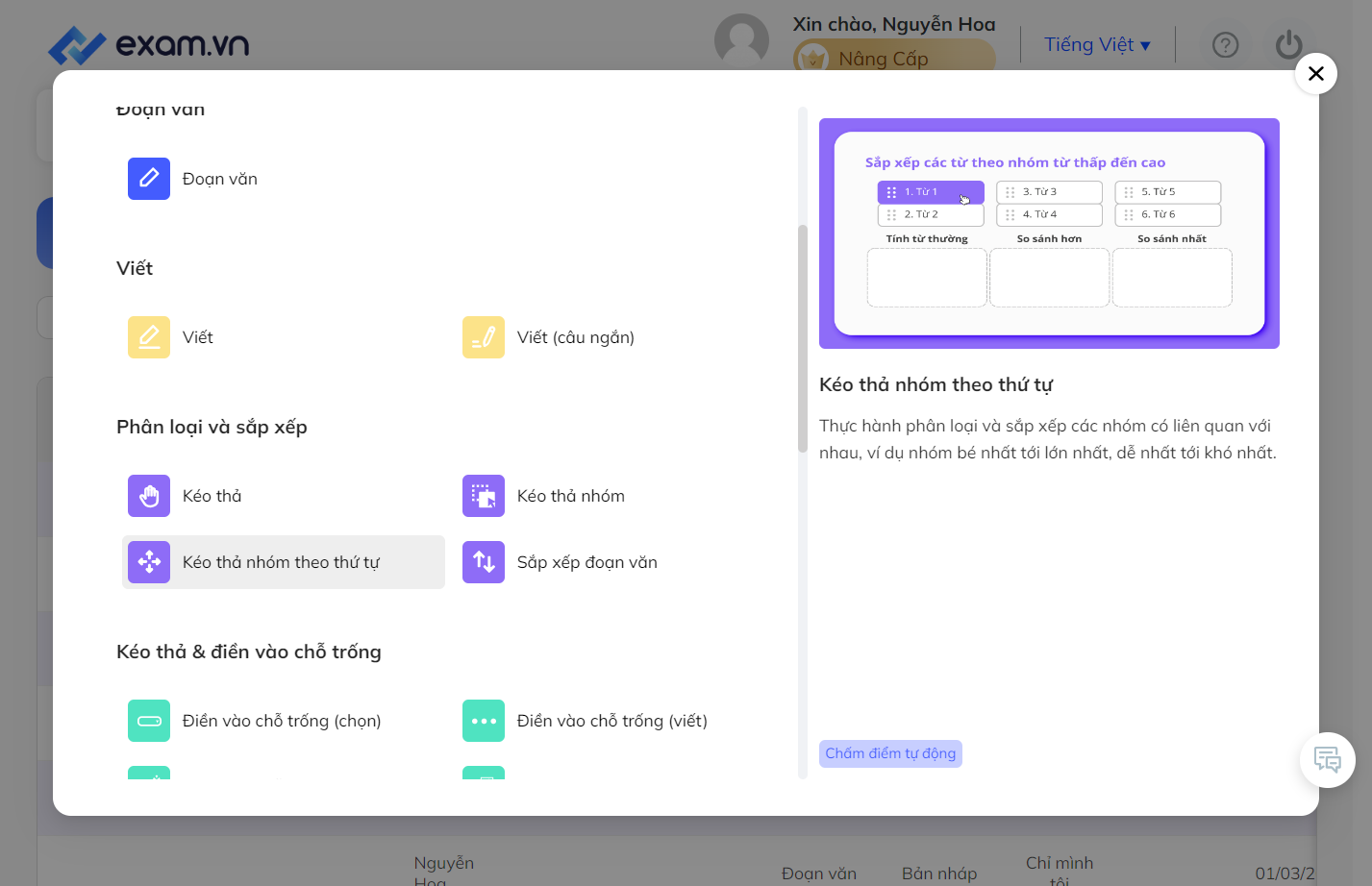The height and width of the screenshot is (886, 1372).
Task: Click the Viết (câu ngắn) icon
Action: [484, 337]
